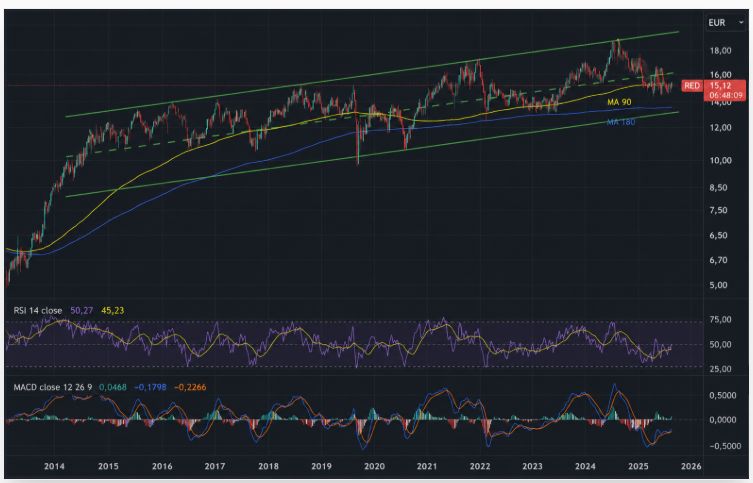This screenshot has width=753, height=483.
Task: Click 2019 on the time axis
Action: [321, 466]
